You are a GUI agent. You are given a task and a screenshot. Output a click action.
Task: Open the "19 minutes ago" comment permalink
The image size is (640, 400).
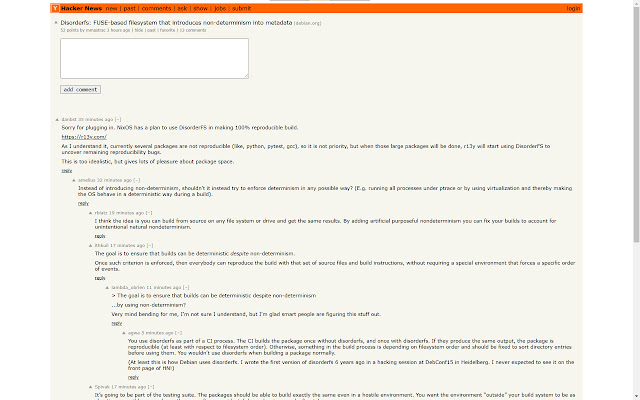pyautogui.click(x=127, y=213)
